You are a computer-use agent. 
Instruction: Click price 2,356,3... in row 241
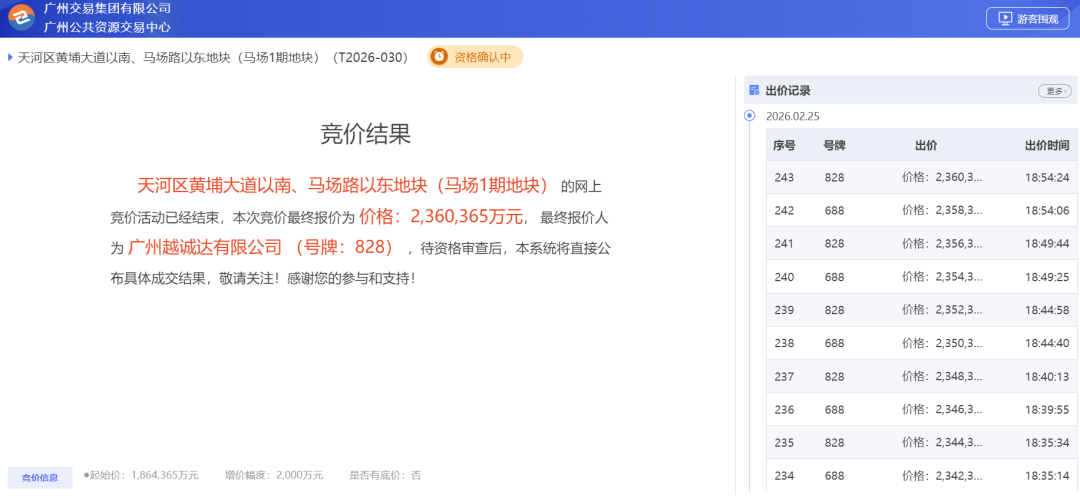(x=942, y=244)
